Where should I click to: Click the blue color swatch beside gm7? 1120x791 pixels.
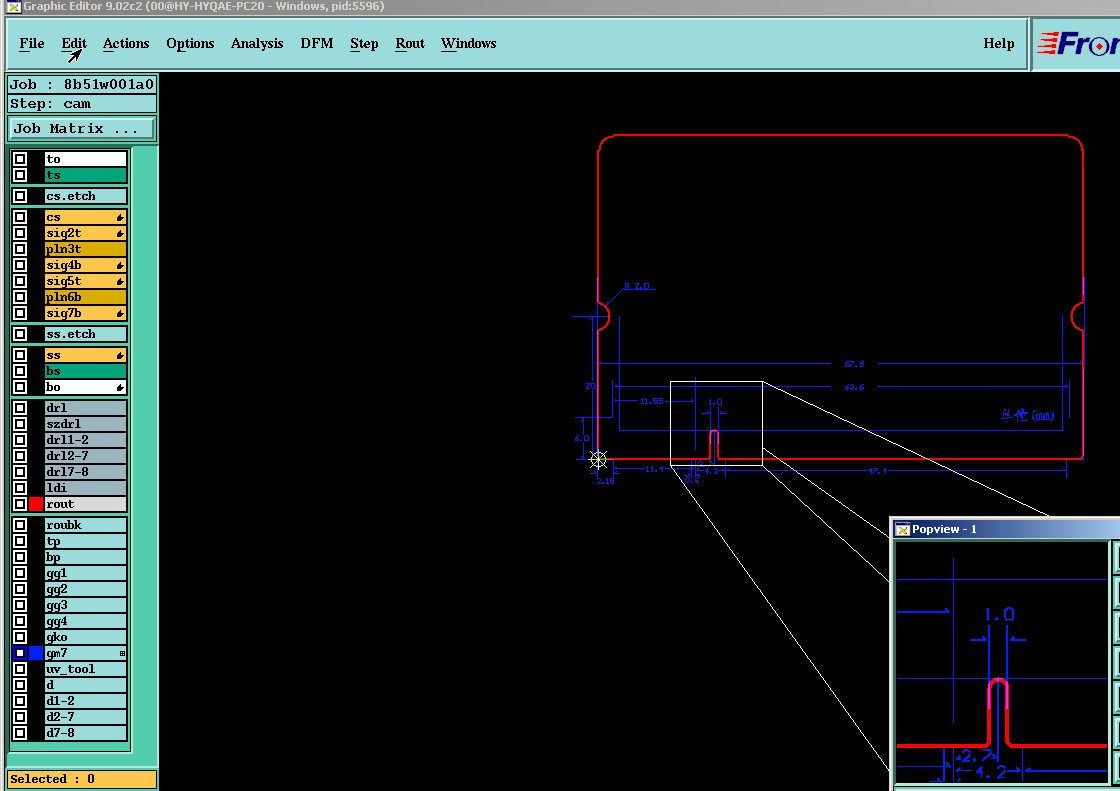click(x=36, y=653)
